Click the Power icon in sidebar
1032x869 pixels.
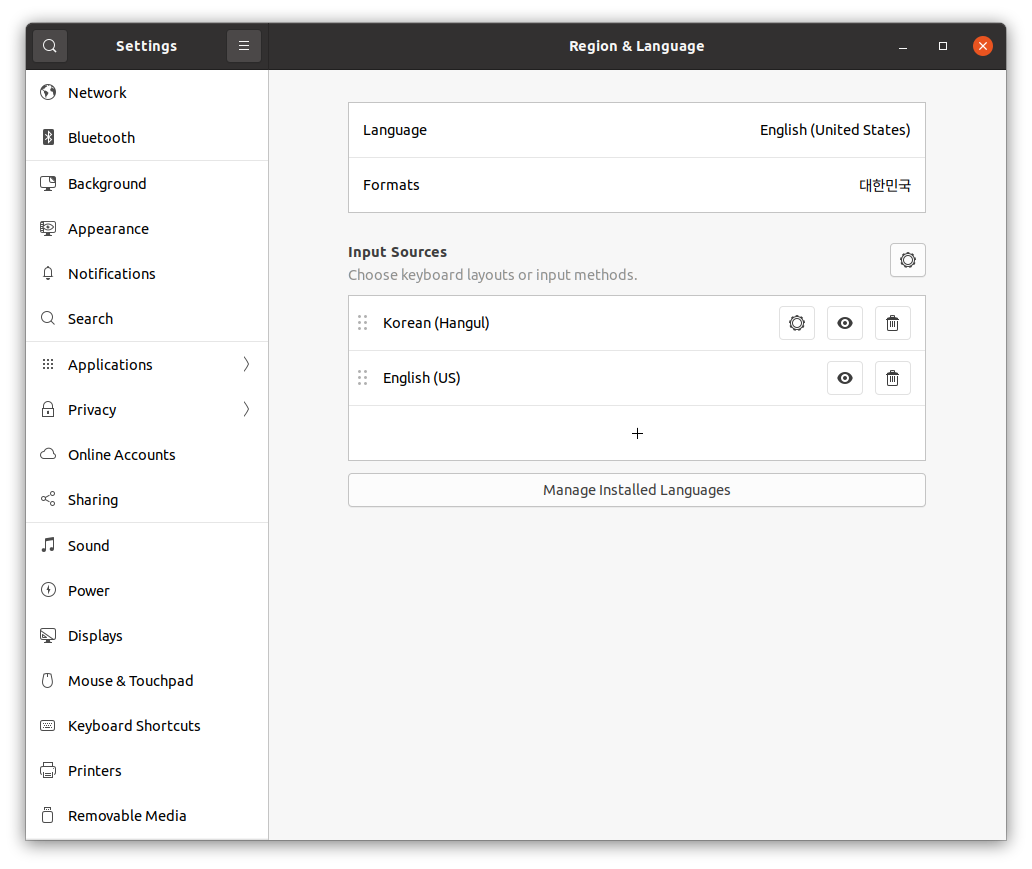(48, 590)
